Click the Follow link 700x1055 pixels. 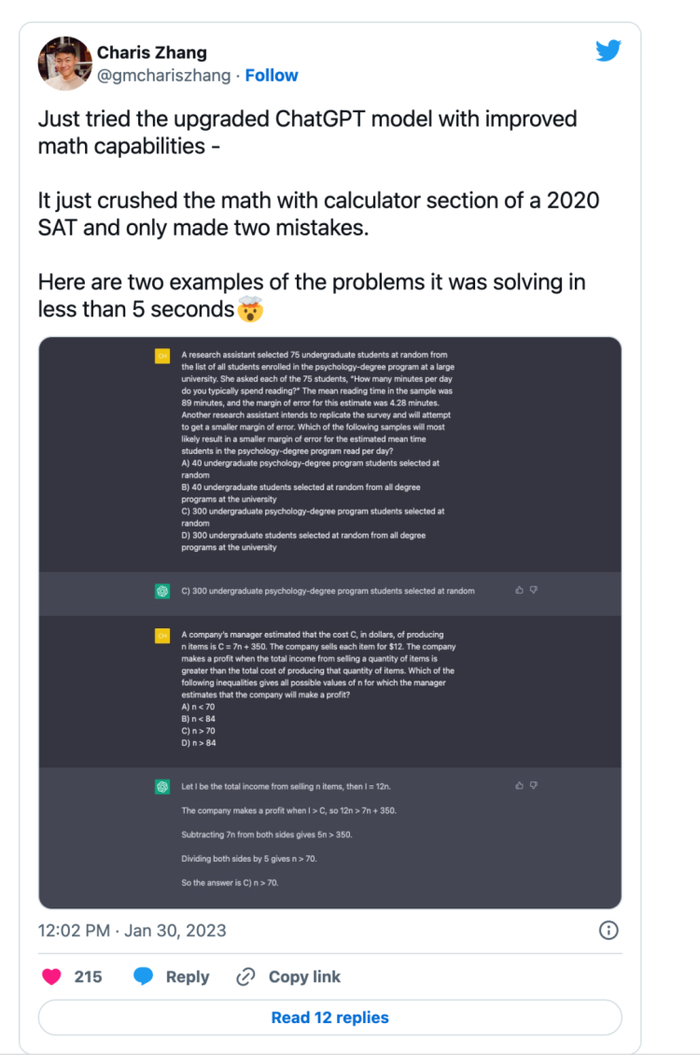(x=271, y=74)
